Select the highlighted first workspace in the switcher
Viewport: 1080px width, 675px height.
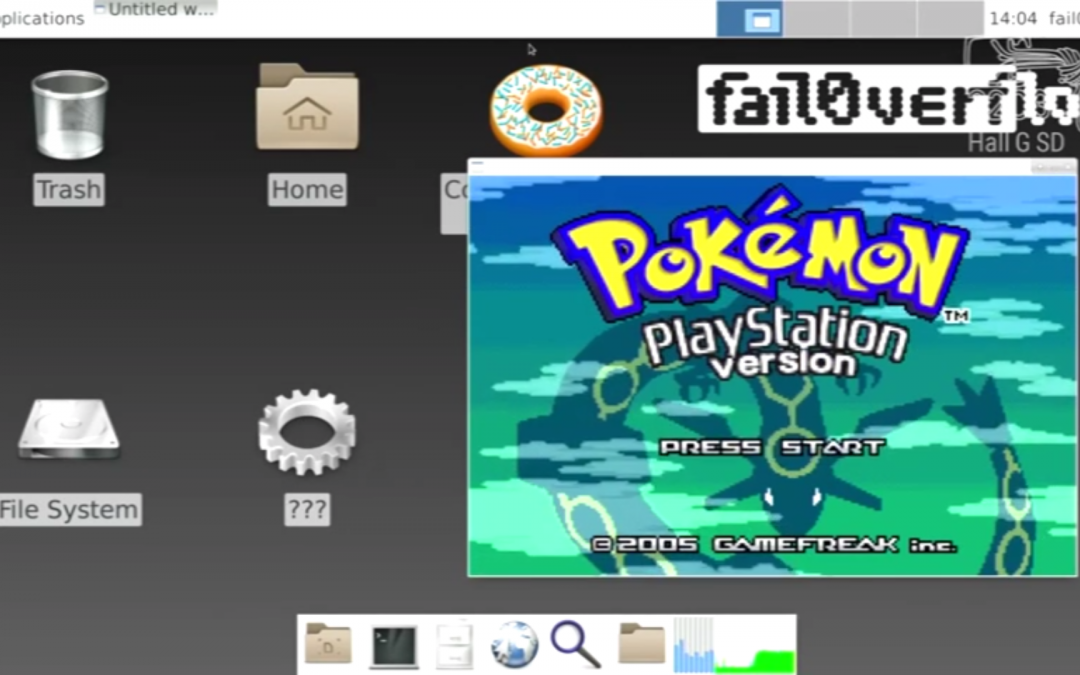749,19
